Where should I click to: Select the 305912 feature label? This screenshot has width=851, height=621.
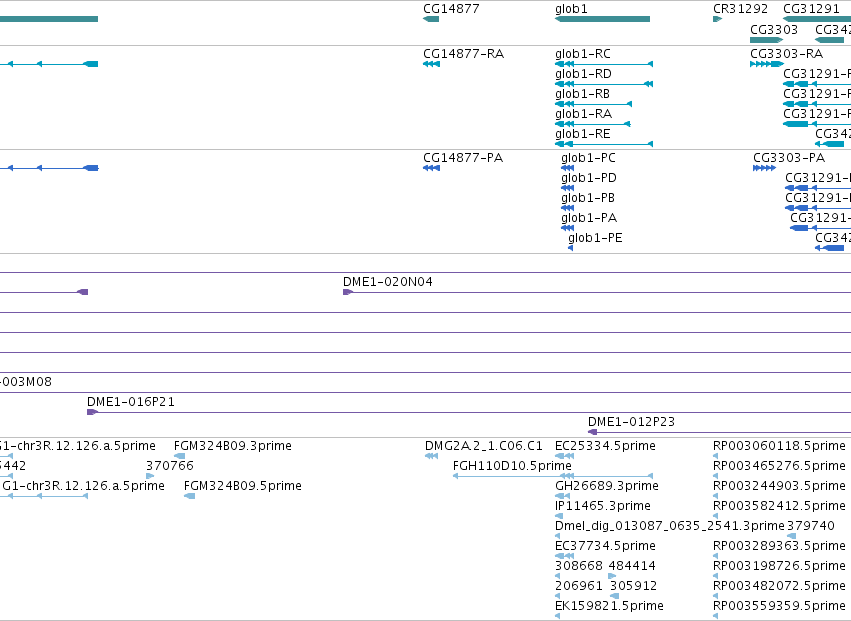(633, 586)
